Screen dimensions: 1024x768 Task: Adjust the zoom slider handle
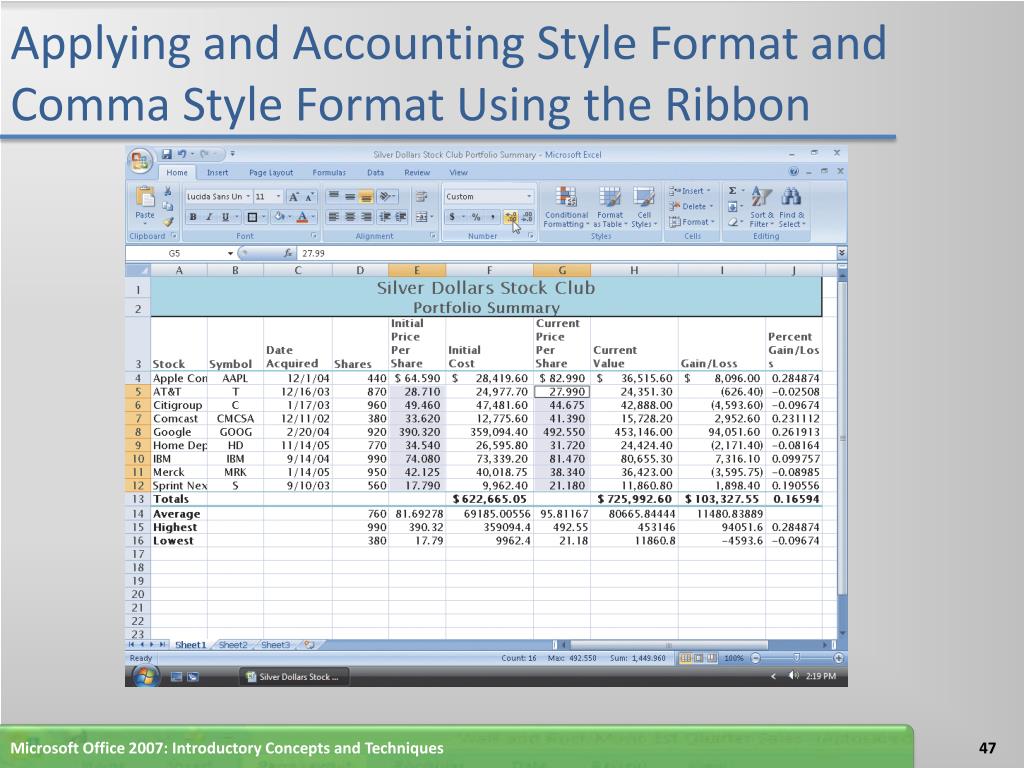(796, 658)
